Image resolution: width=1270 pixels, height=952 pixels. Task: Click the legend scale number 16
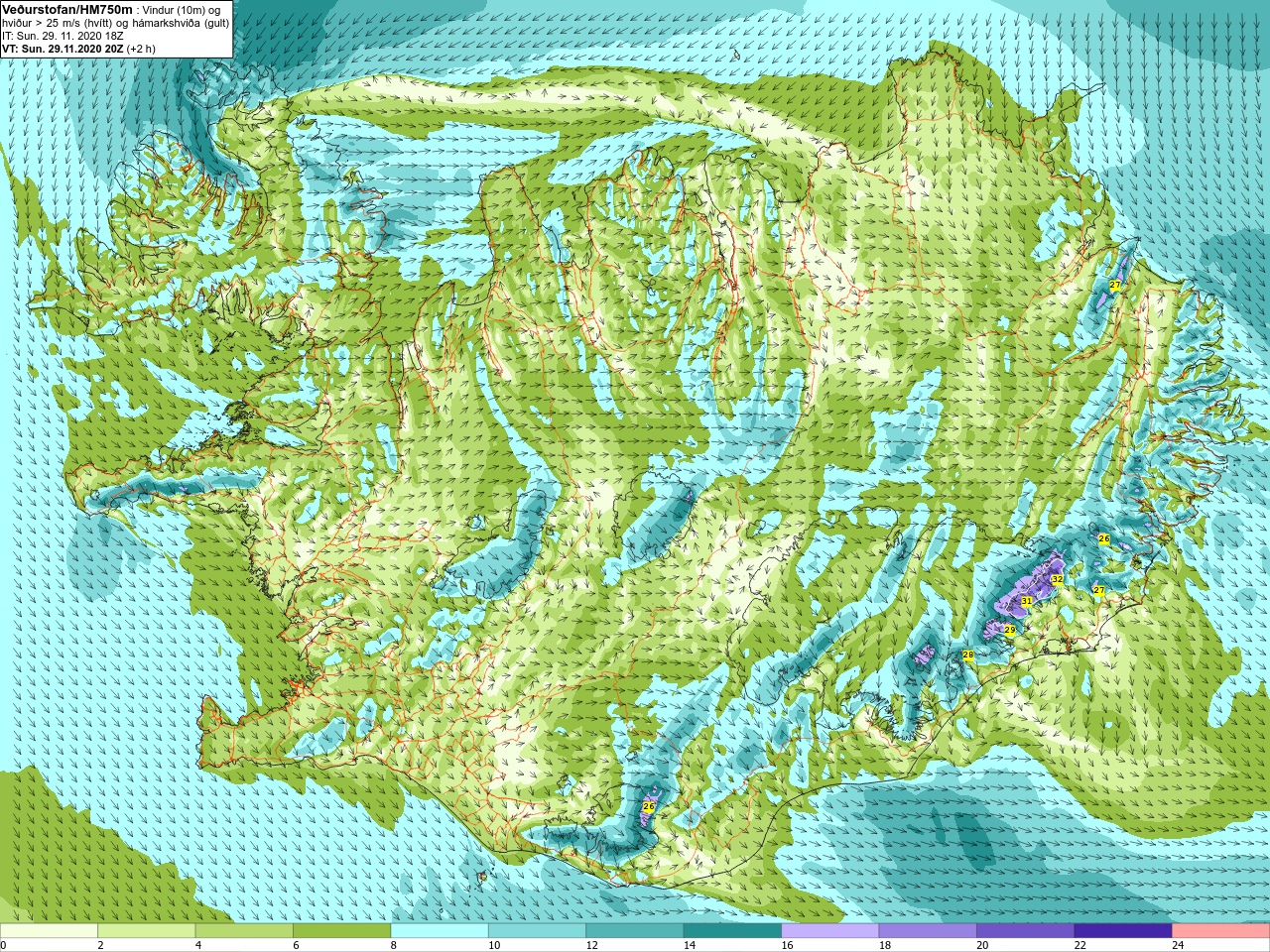[x=787, y=945]
